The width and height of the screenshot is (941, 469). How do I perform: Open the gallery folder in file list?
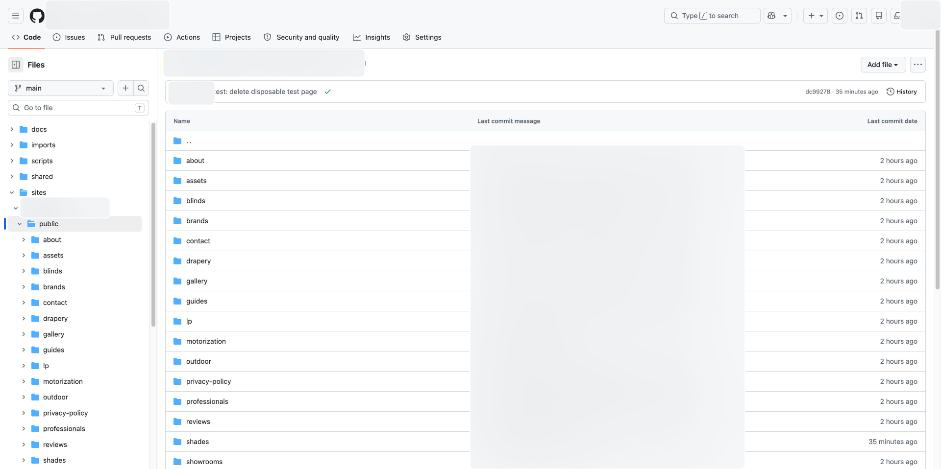click(x=197, y=281)
